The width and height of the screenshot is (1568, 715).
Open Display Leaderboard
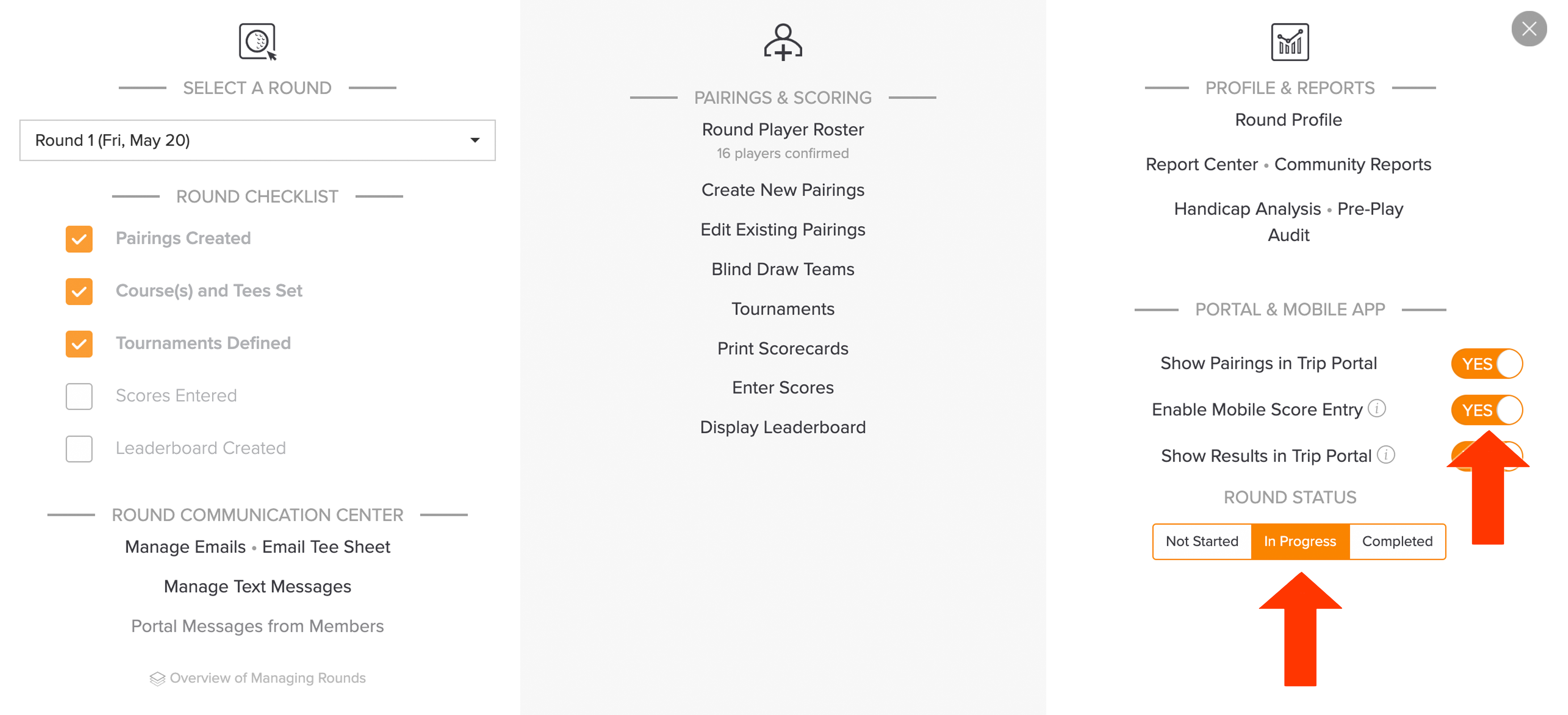[783, 427]
